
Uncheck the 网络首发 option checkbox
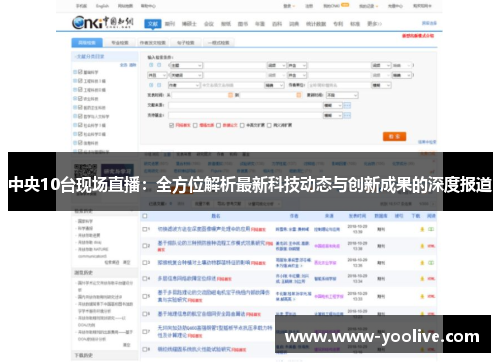click(x=172, y=125)
